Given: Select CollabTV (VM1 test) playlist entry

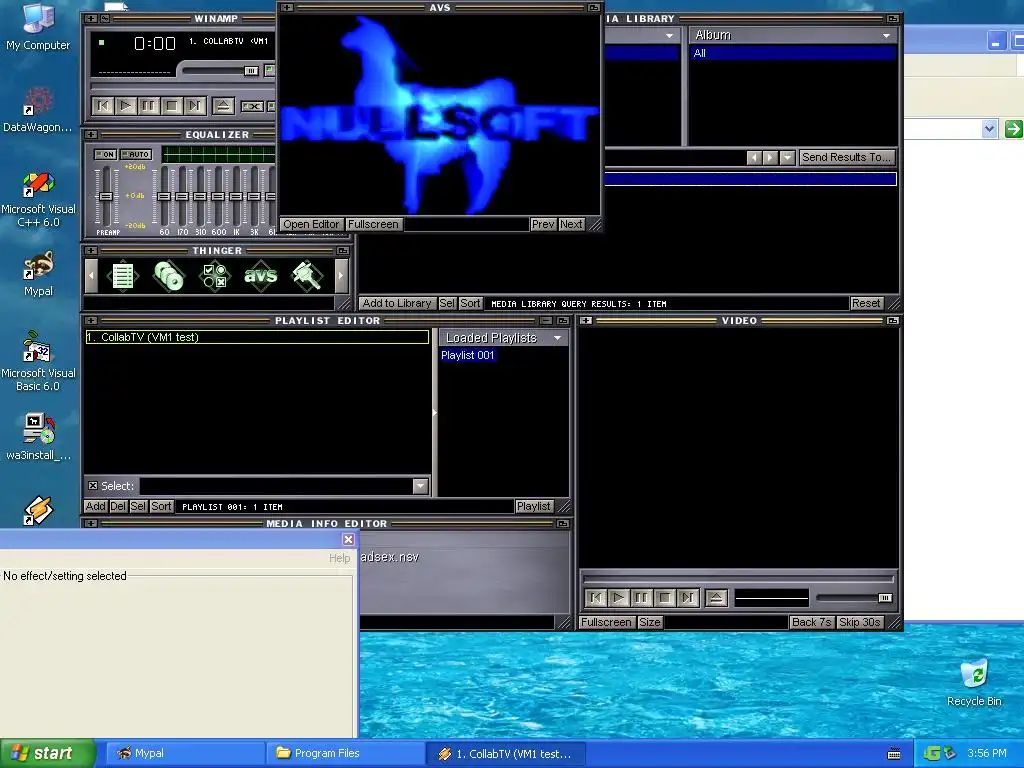Looking at the screenshot, I should (257, 337).
